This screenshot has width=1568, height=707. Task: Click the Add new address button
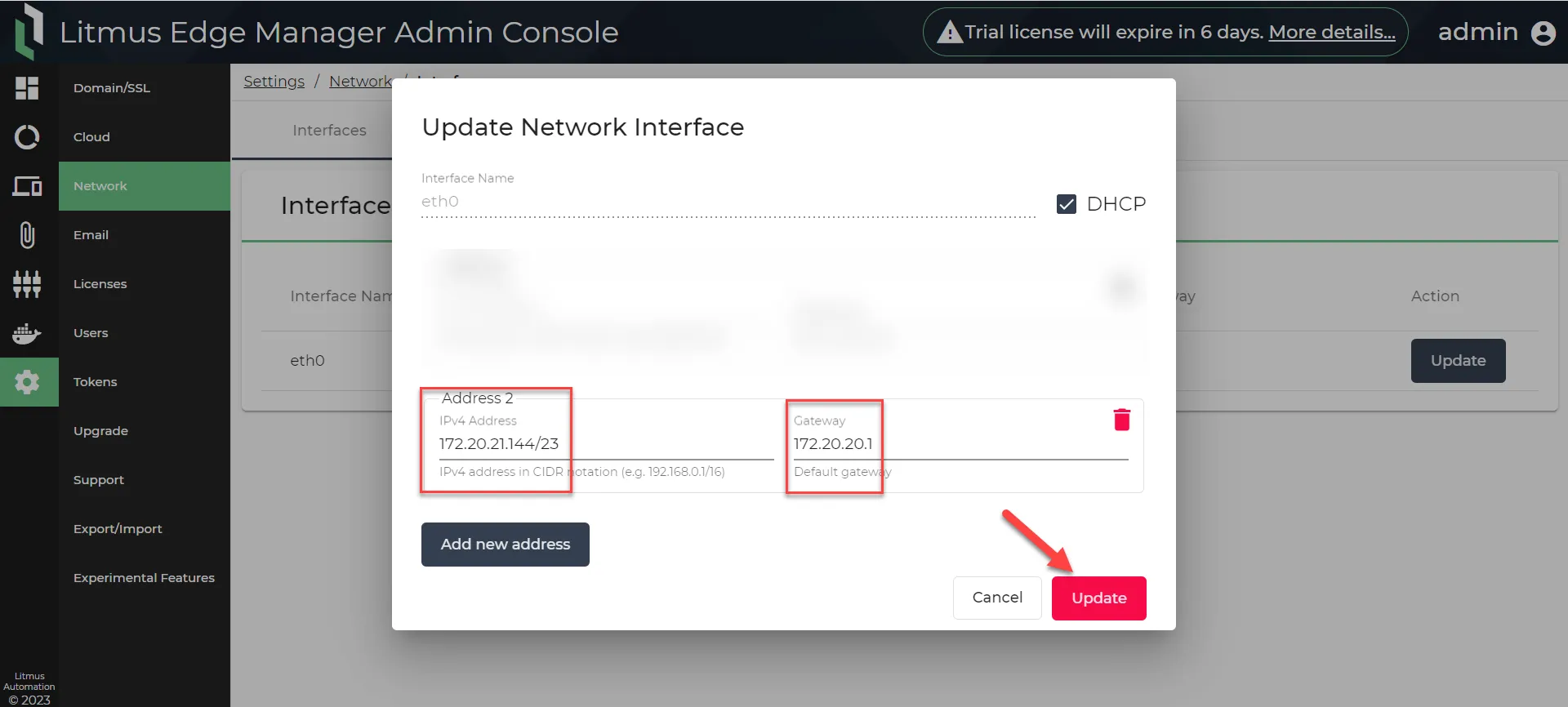506,545
